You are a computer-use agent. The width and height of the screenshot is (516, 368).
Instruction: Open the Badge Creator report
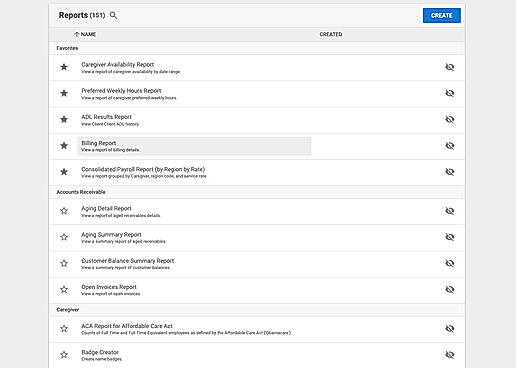pyautogui.click(x=100, y=352)
